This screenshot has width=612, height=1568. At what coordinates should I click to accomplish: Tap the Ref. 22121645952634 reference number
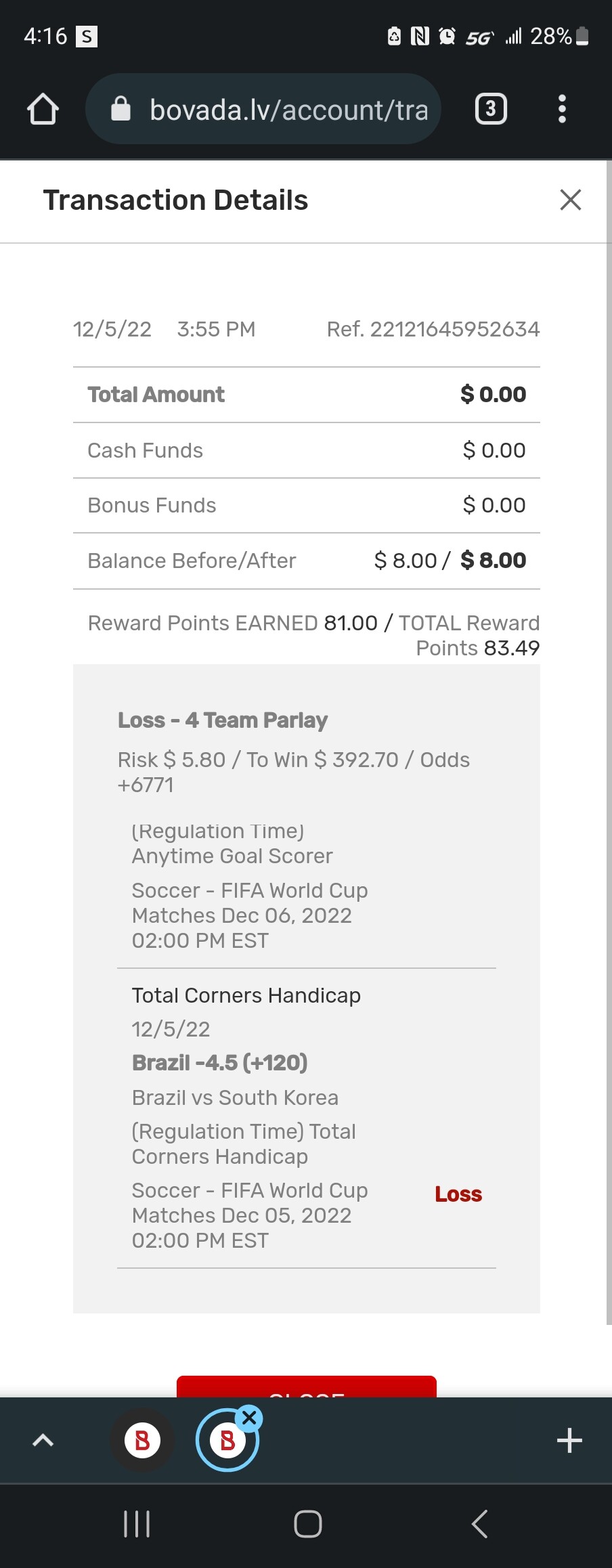pos(433,330)
